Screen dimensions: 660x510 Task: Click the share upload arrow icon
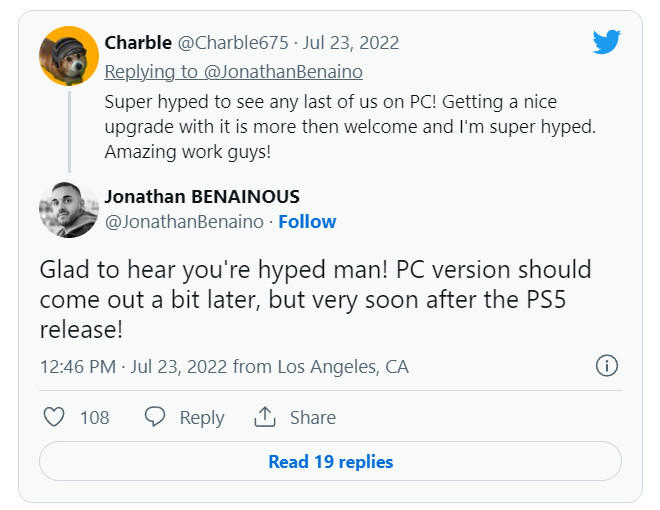pyautogui.click(x=265, y=417)
